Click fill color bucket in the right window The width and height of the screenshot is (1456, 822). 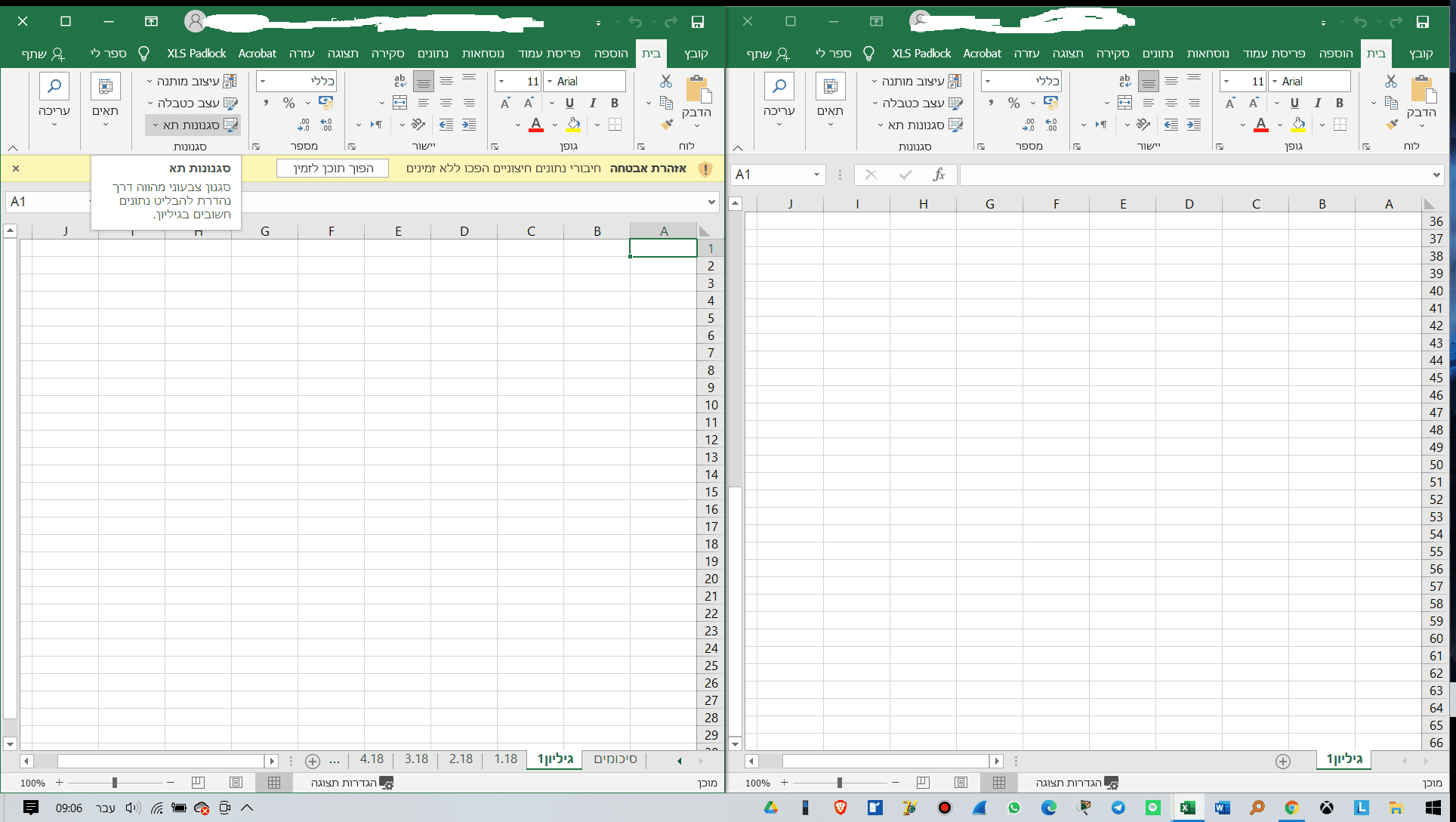tap(1298, 125)
